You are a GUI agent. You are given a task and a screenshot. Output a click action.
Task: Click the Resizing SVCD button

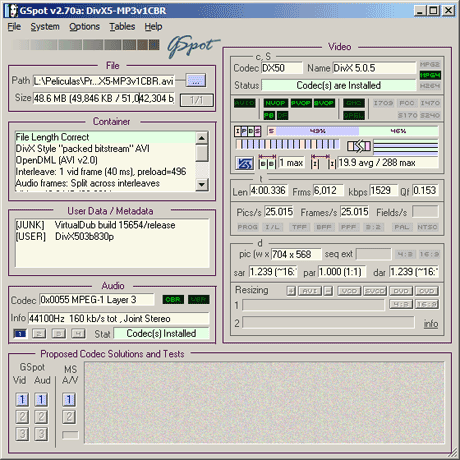tap(375, 291)
